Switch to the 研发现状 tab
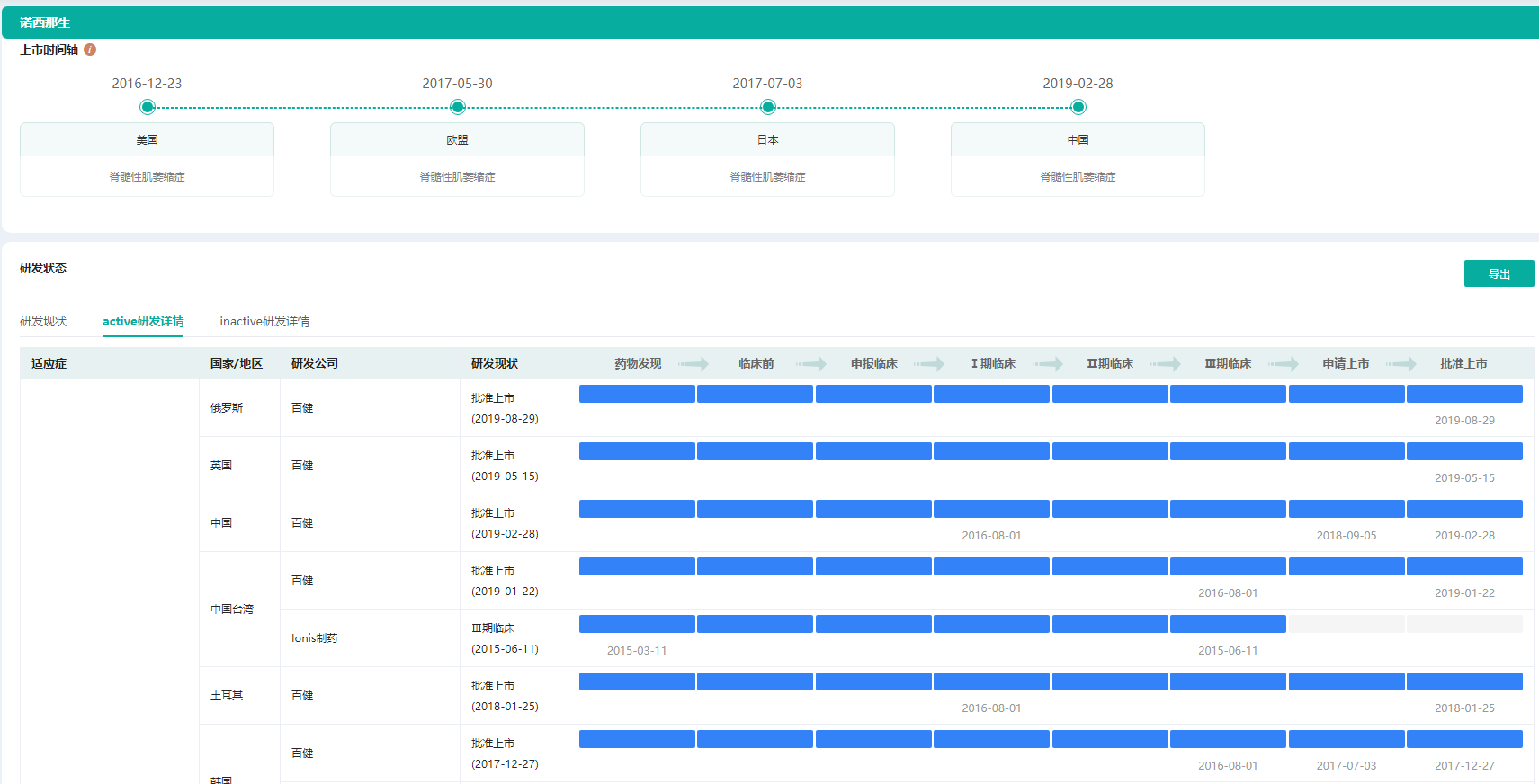The width and height of the screenshot is (1539, 784). 43,321
